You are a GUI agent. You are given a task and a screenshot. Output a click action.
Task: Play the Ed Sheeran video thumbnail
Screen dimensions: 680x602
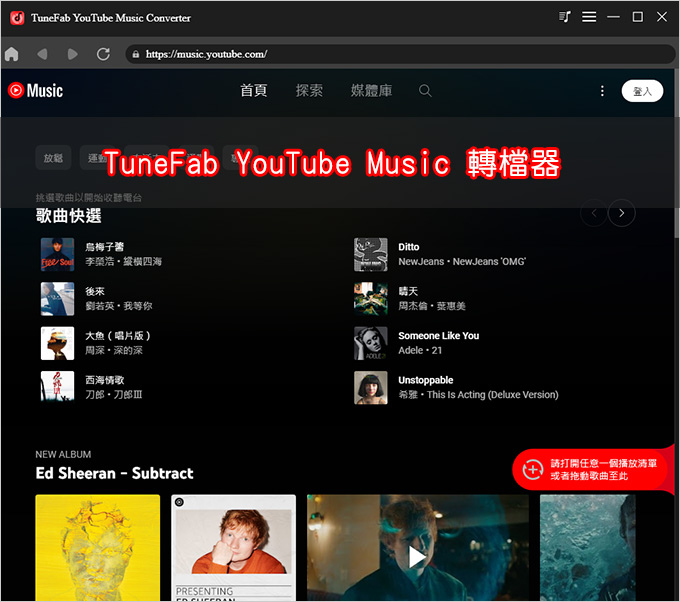tap(418, 548)
